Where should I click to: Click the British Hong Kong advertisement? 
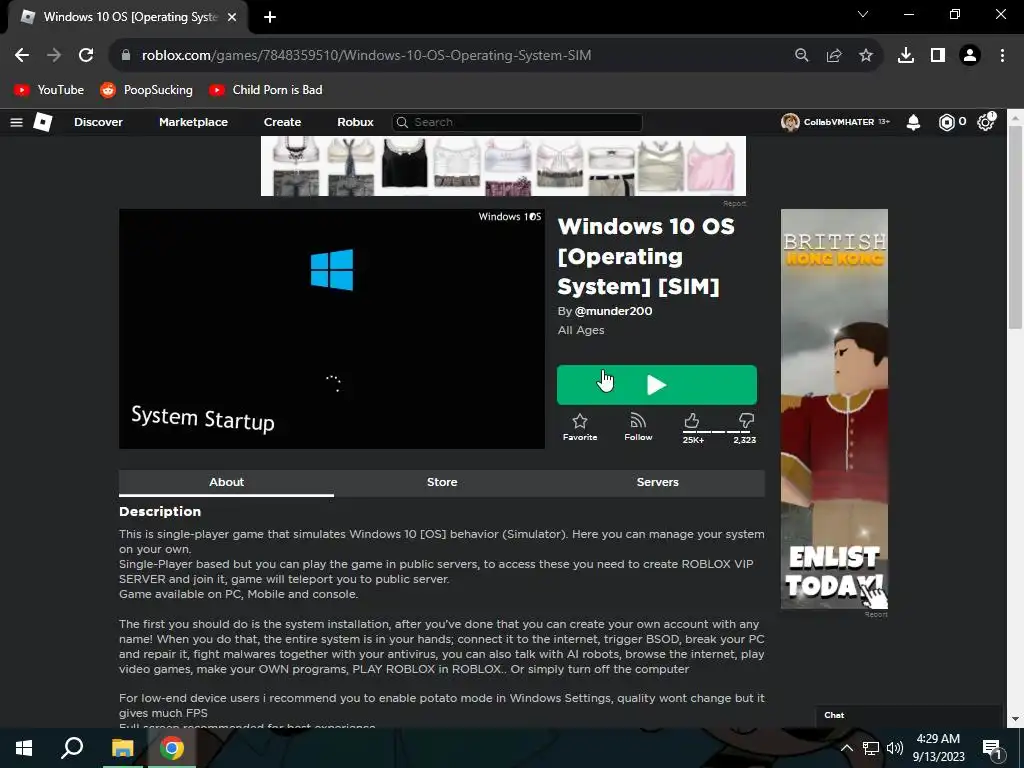click(835, 409)
